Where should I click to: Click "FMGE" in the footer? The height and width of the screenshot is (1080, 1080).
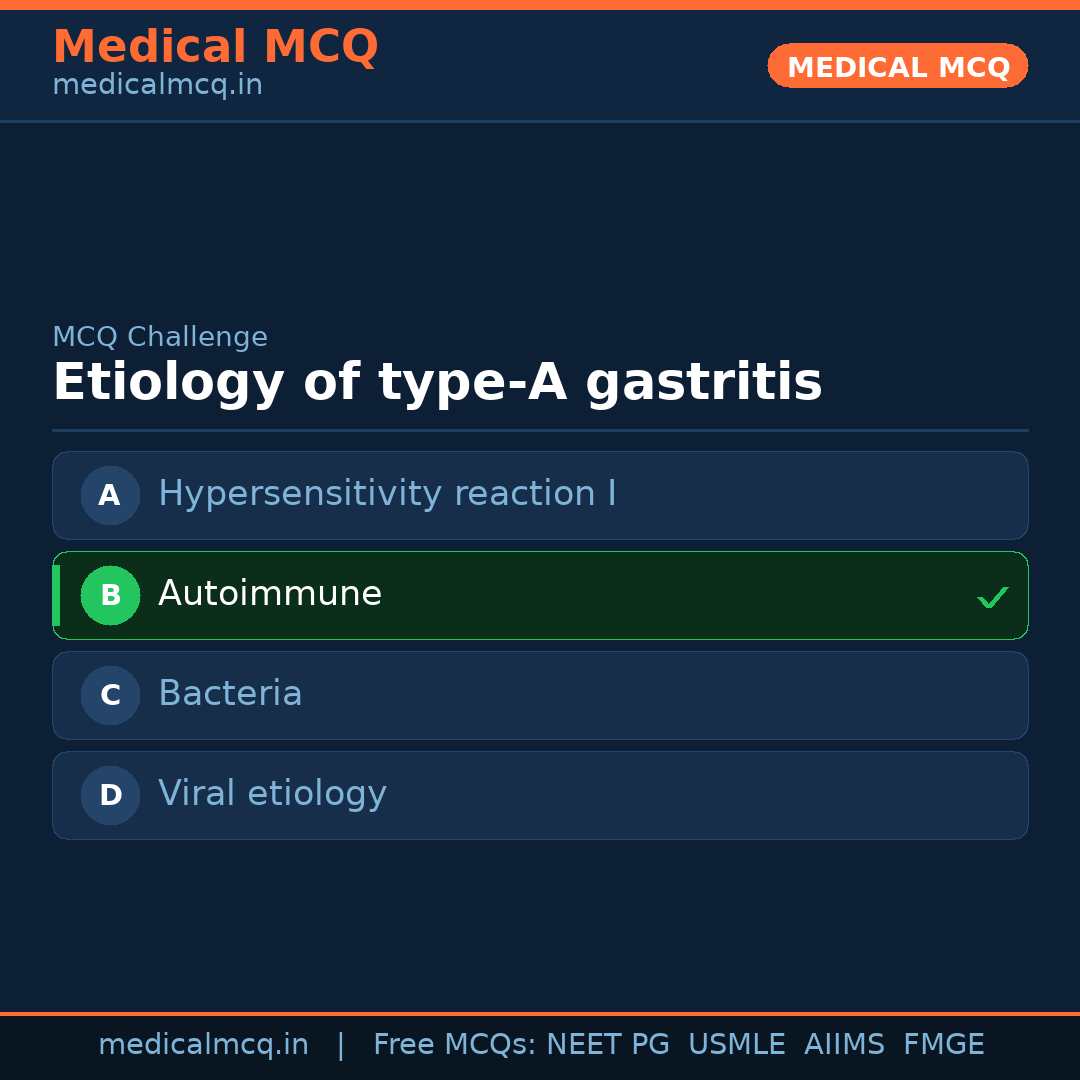[944, 1045]
